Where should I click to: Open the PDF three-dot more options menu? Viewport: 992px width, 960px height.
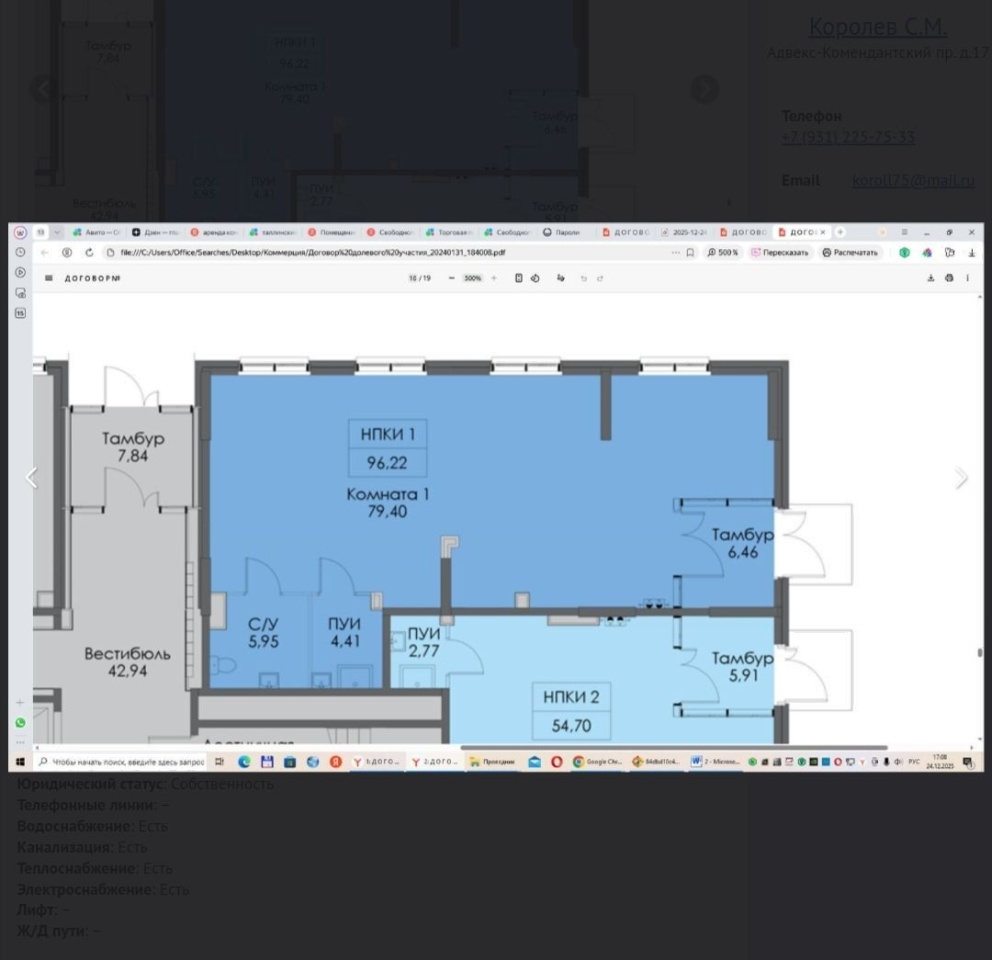[x=967, y=278]
